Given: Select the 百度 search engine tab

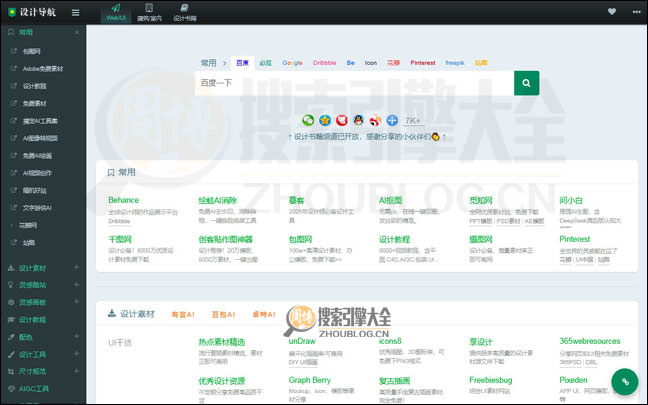Looking at the screenshot, I should (242, 63).
